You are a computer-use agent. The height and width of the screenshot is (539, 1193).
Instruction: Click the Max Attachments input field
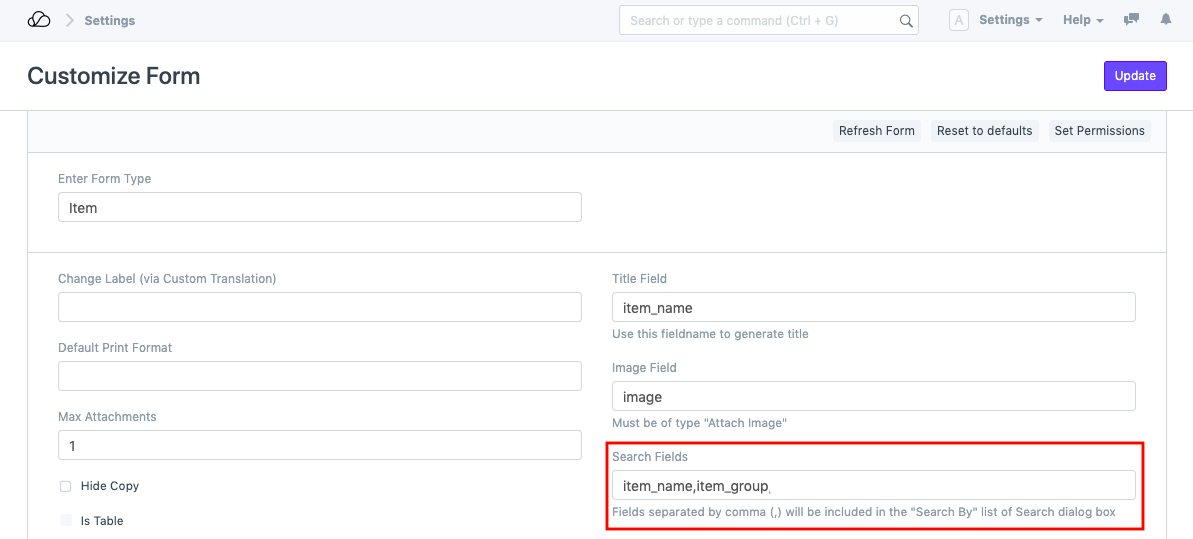[319, 445]
